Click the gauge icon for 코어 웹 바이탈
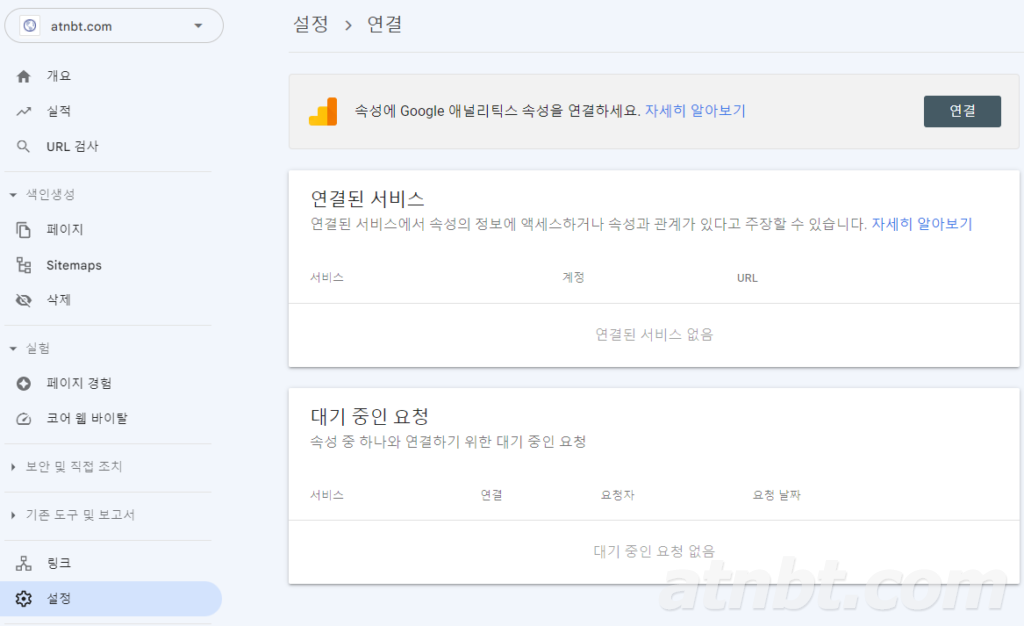 pyautogui.click(x=24, y=418)
